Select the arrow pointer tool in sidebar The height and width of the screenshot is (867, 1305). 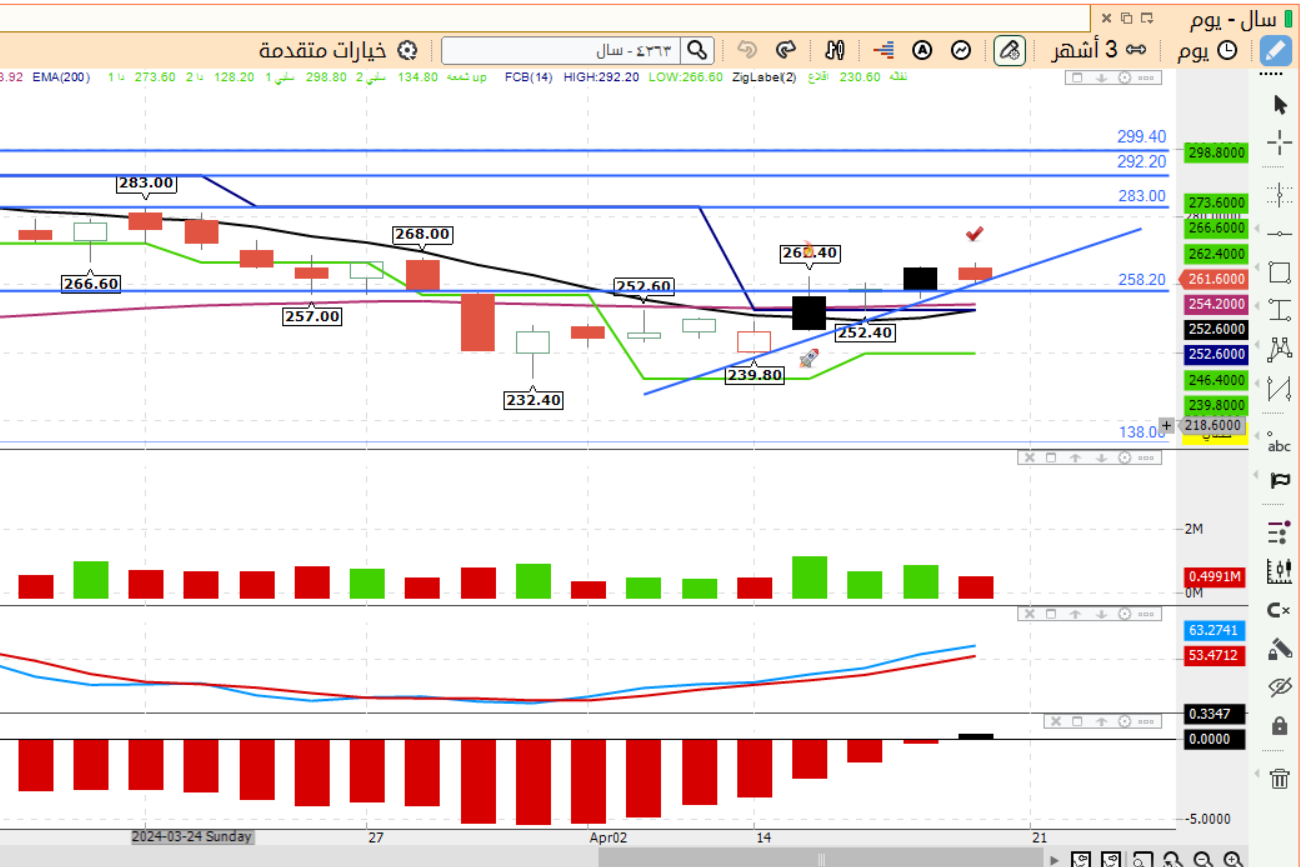point(1280,104)
